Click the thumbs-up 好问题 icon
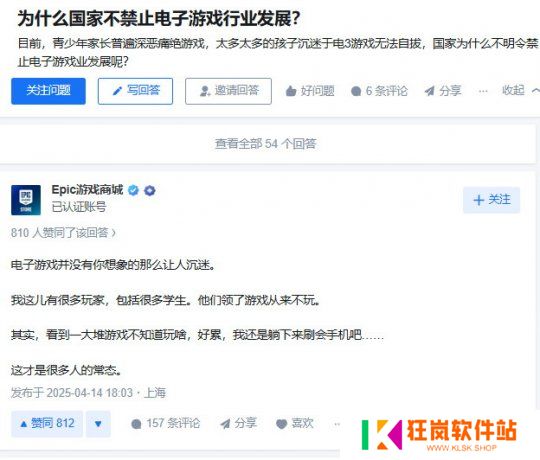This screenshot has height=460, width=540. [x=291, y=91]
